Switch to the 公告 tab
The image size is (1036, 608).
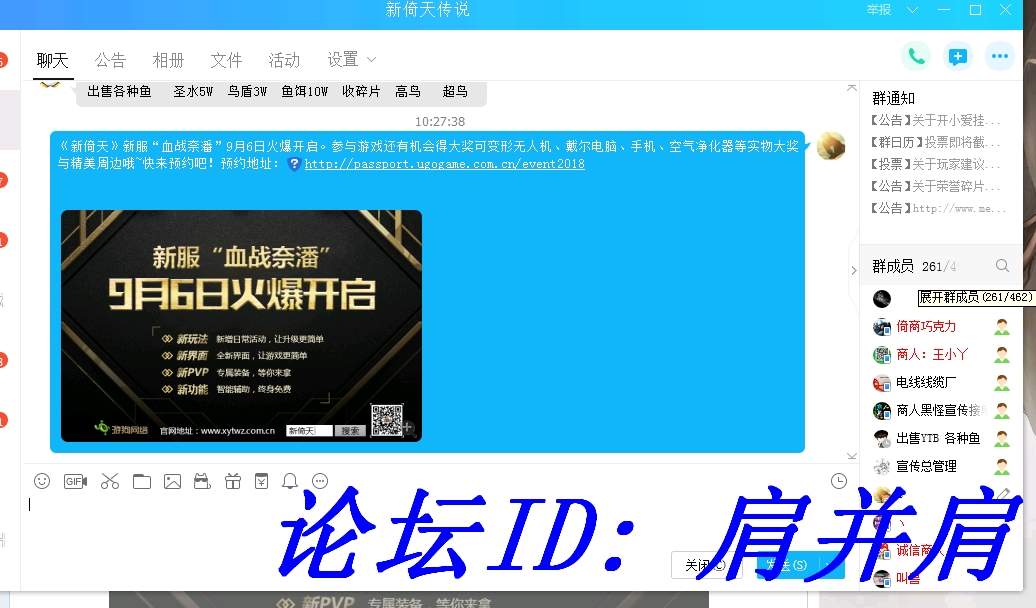pyautogui.click(x=110, y=60)
